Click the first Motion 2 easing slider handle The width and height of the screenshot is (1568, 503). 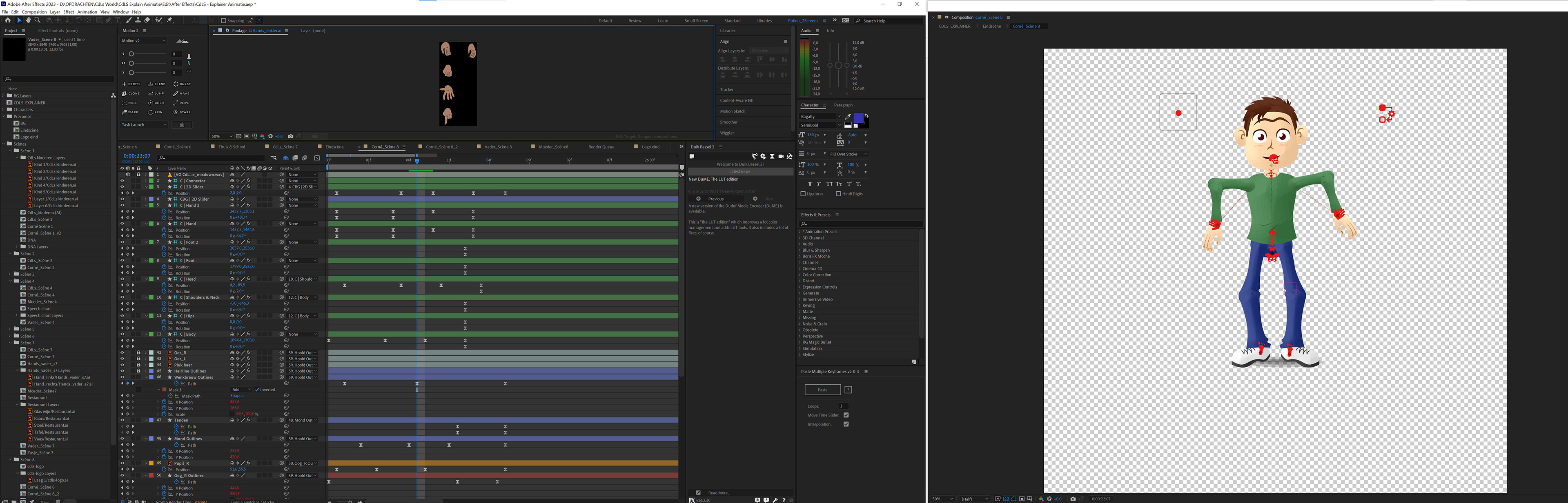pyautogui.click(x=131, y=54)
